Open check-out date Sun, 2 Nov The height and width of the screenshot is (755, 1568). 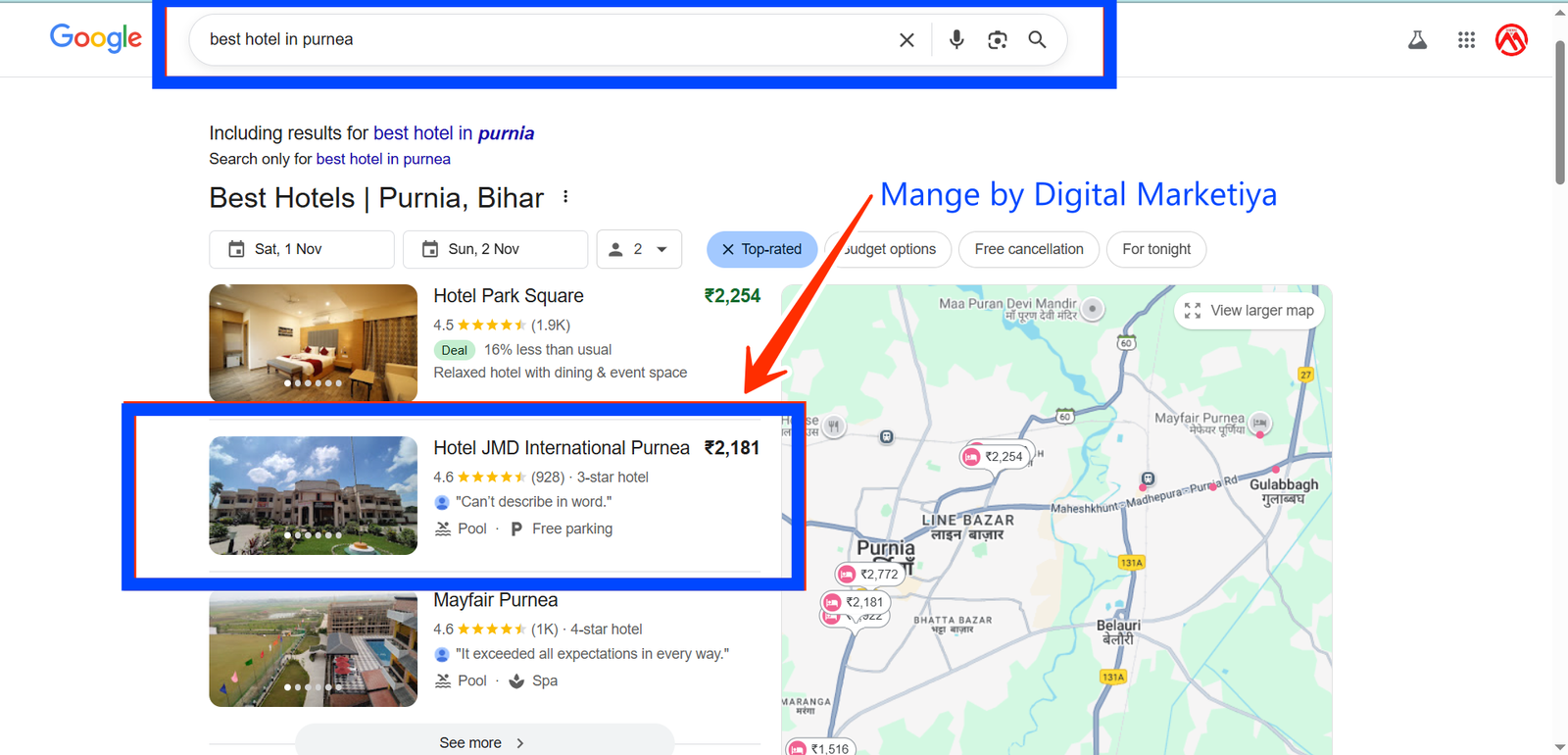click(495, 249)
